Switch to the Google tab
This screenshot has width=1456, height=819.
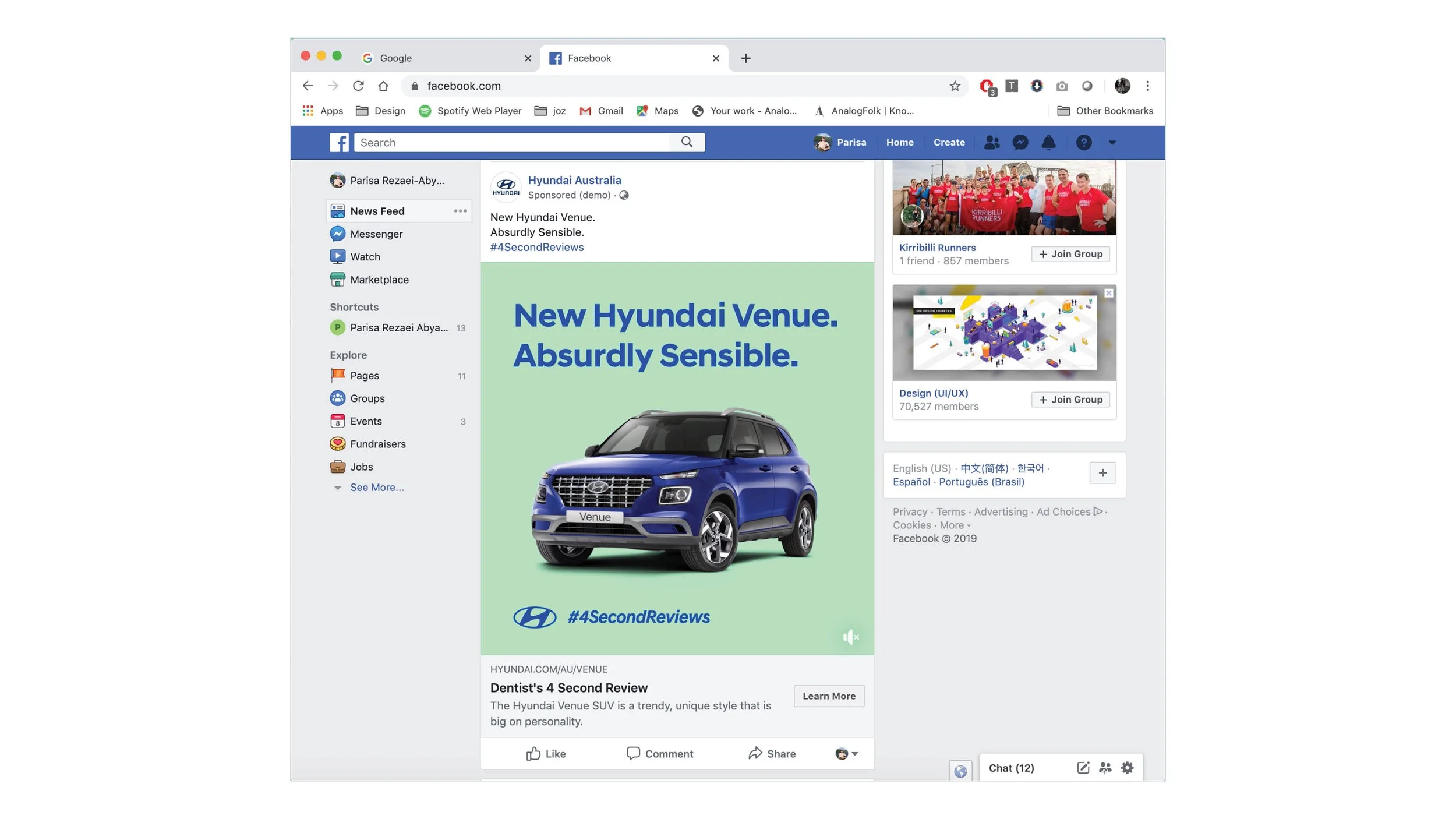pyautogui.click(x=446, y=58)
